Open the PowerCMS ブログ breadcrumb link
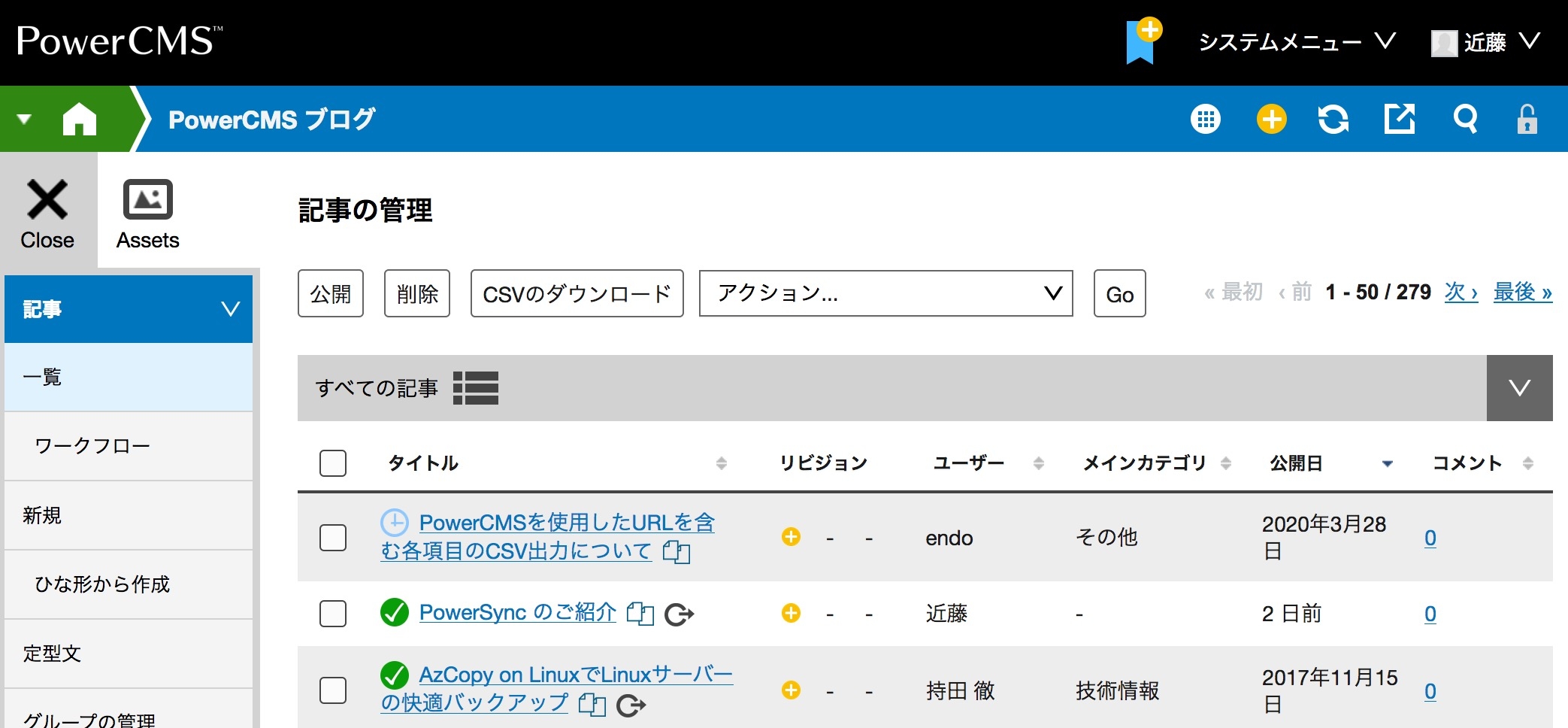Screen dimensions: 1568x728 [x=271, y=119]
